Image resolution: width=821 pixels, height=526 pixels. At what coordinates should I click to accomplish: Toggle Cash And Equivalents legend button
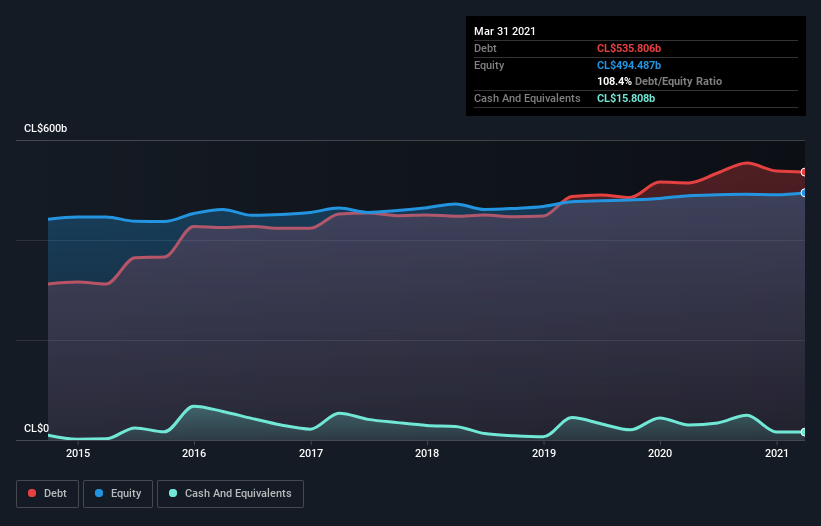[230, 494]
